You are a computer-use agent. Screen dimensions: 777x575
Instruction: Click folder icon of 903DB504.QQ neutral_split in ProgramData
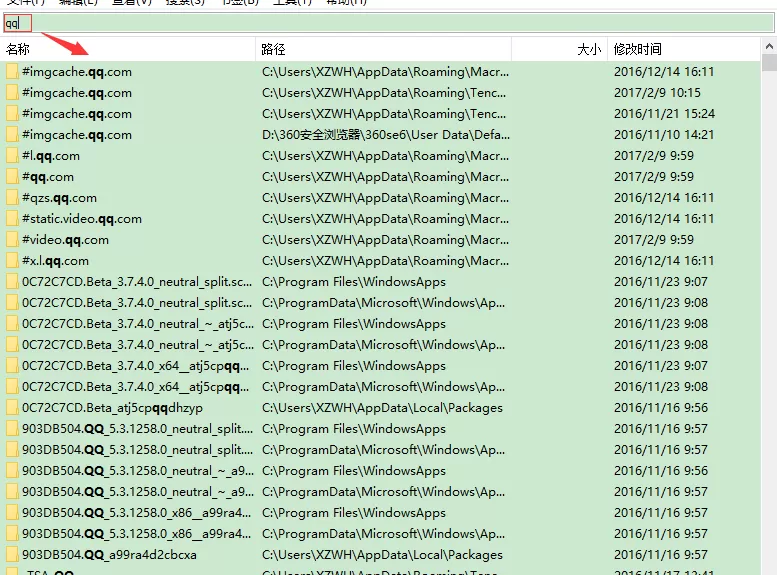[x=12, y=450]
